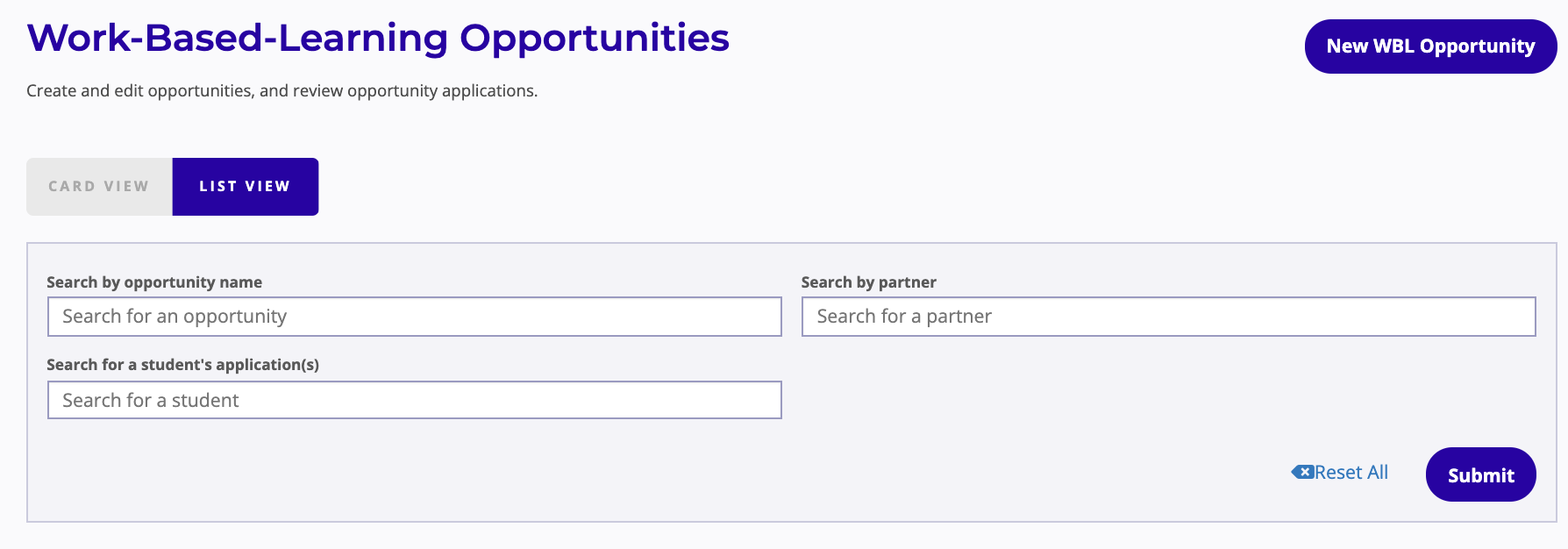This screenshot has height=549, width=1568.
Task: Switch to the Card View tab
Action: [99, 187]
